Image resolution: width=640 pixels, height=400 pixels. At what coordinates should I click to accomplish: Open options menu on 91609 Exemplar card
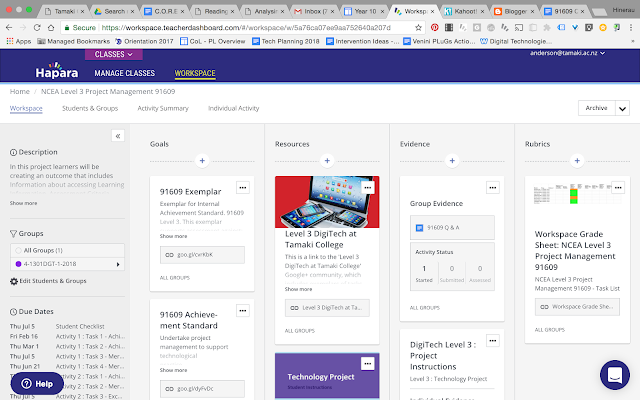coord(243,188)
